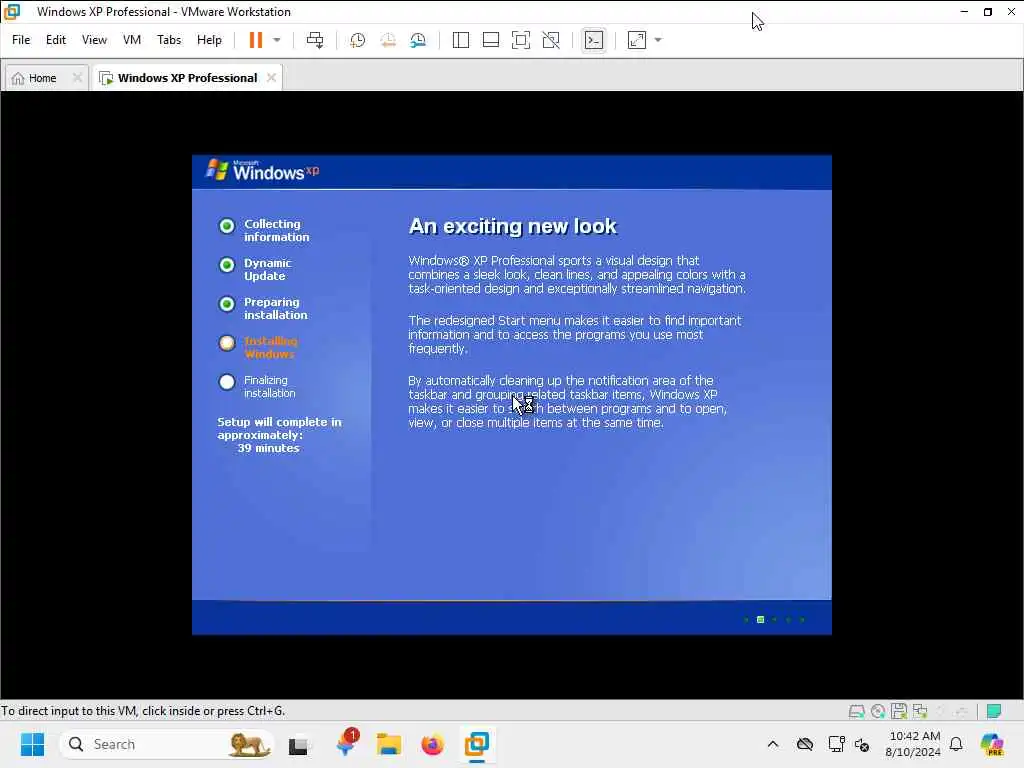Toggle the thumbnail bar icon
The height and width of the screenshot is (768, 1024).
tap(490, 40)
